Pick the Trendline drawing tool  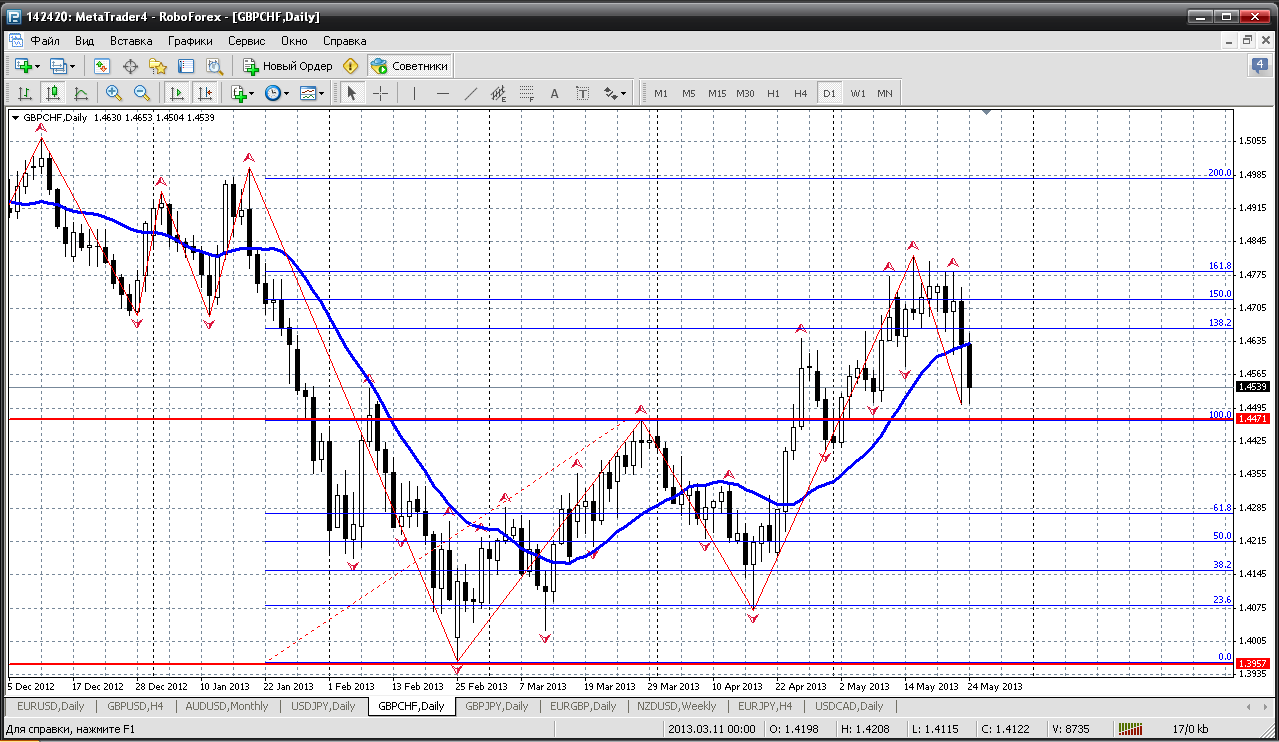coord(471,93)
